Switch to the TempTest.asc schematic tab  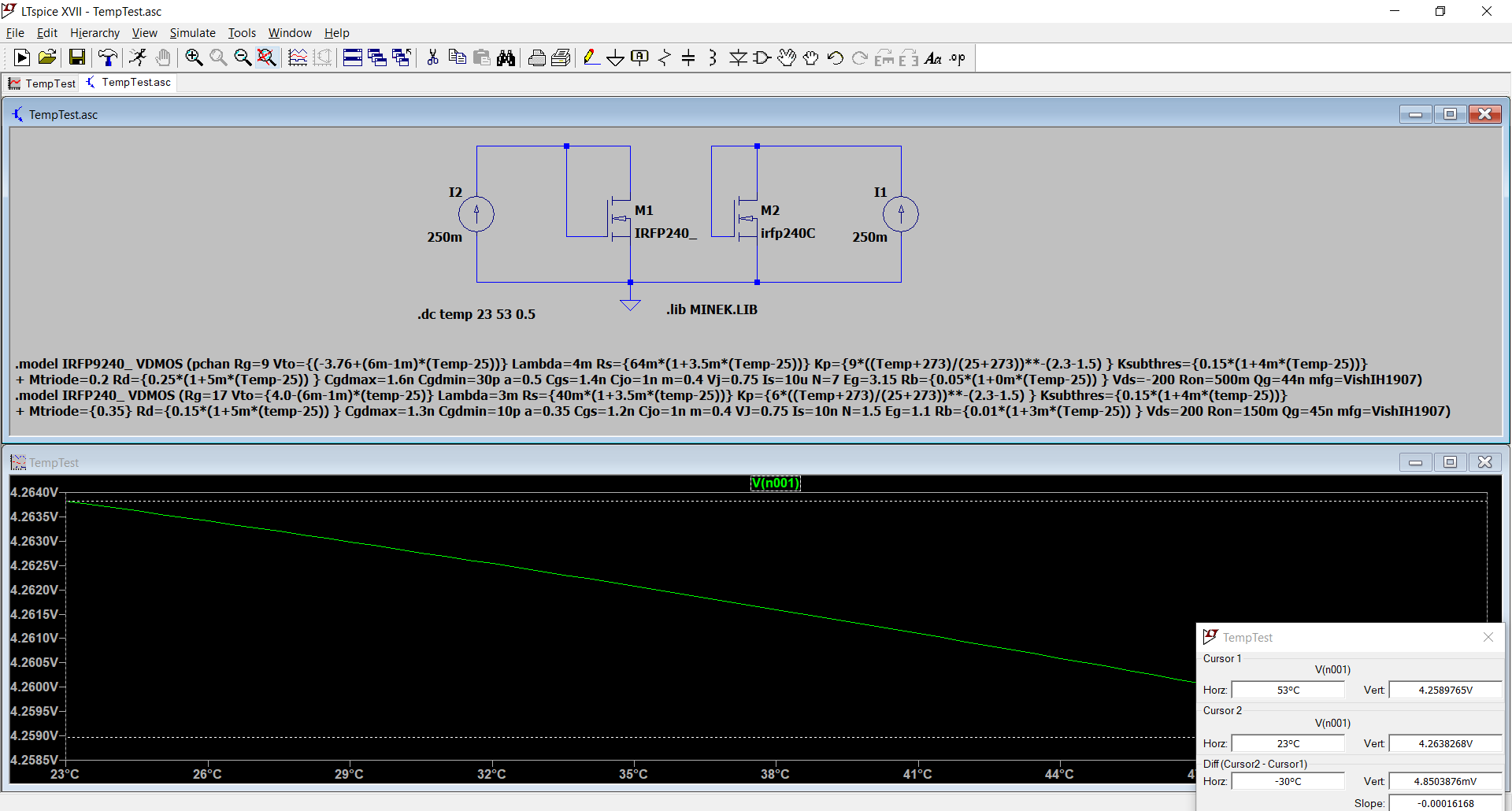coord(128,83)
